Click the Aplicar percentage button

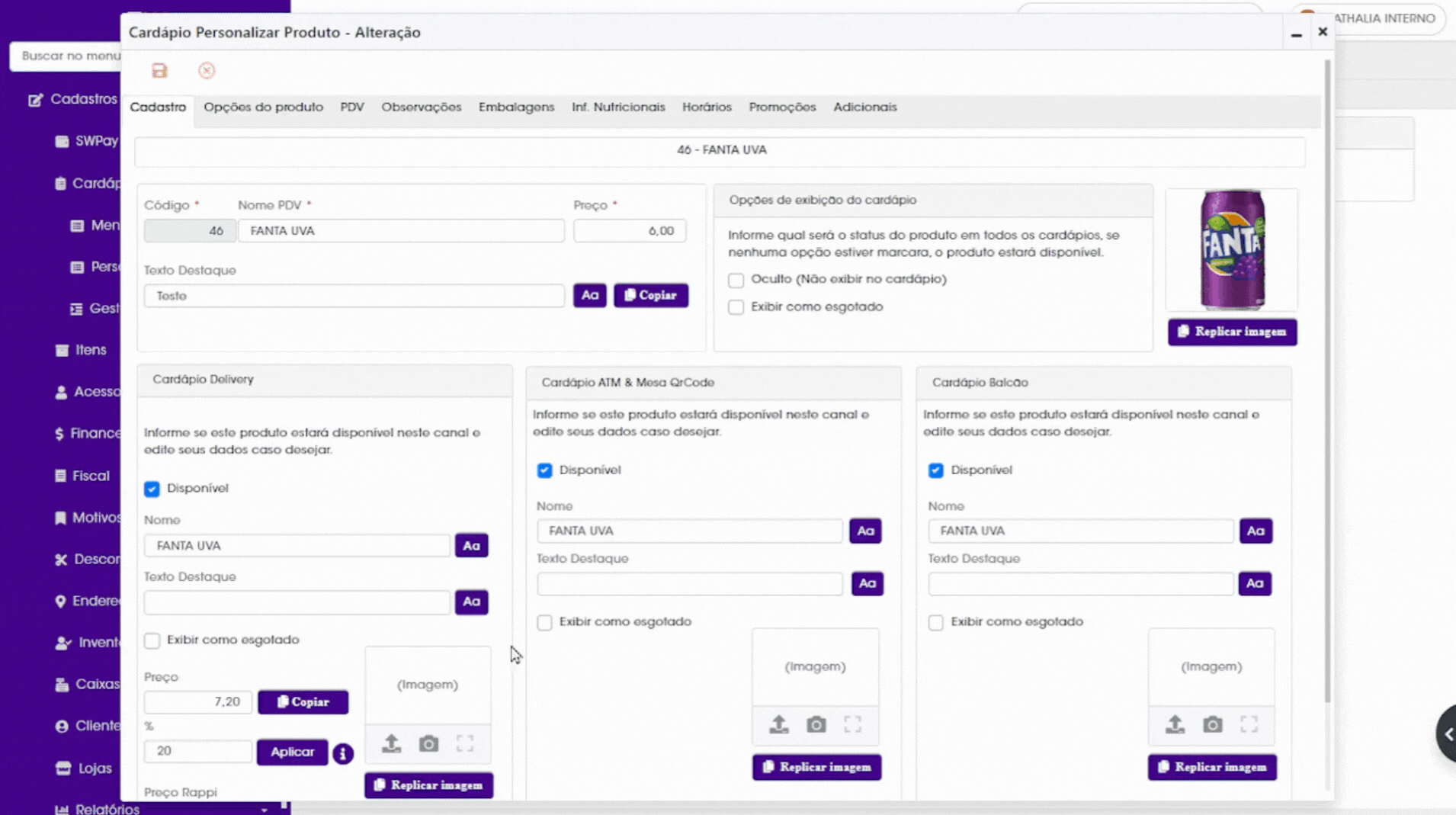pos(292,752)
